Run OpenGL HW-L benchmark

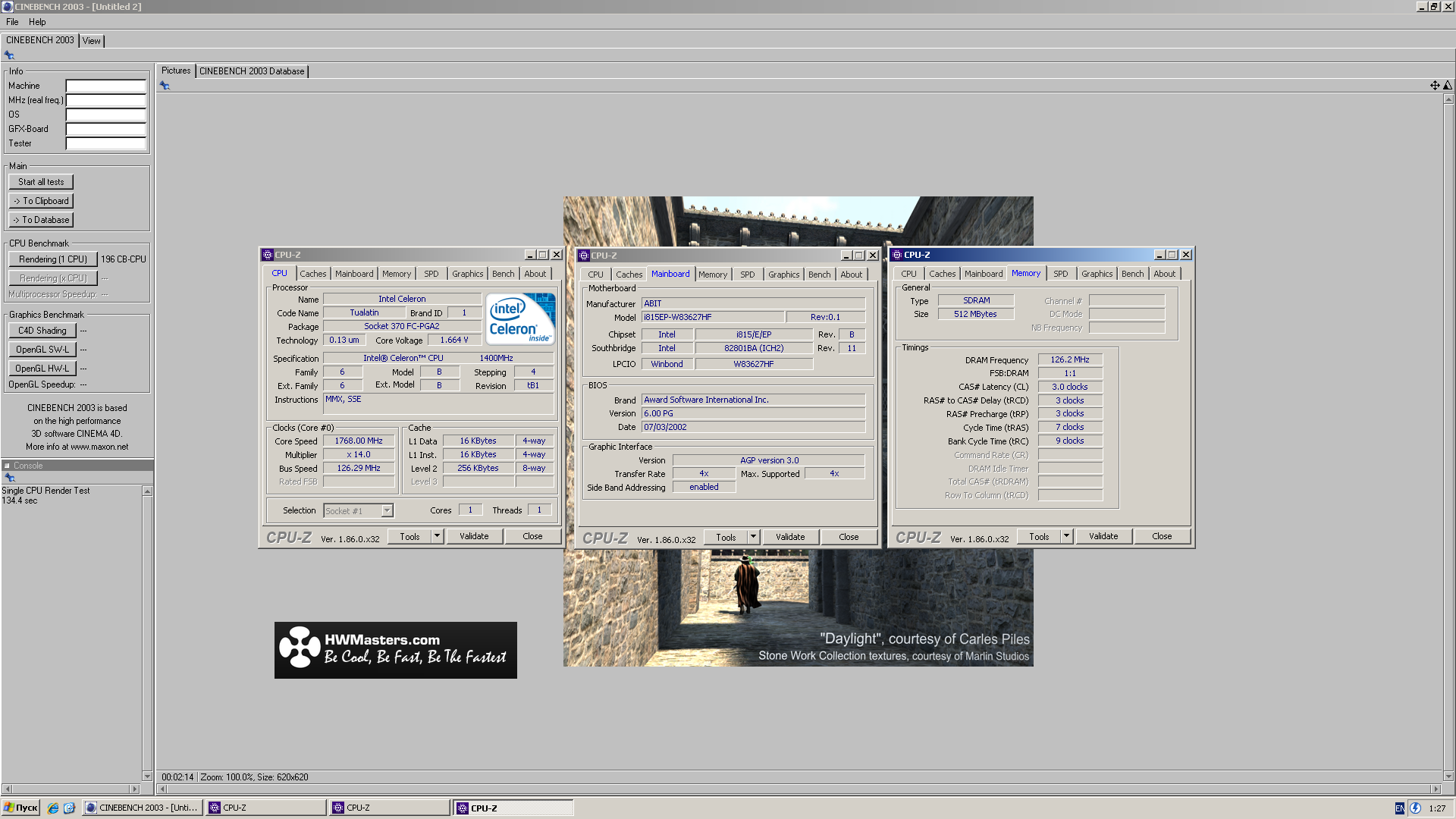(42, 369)
